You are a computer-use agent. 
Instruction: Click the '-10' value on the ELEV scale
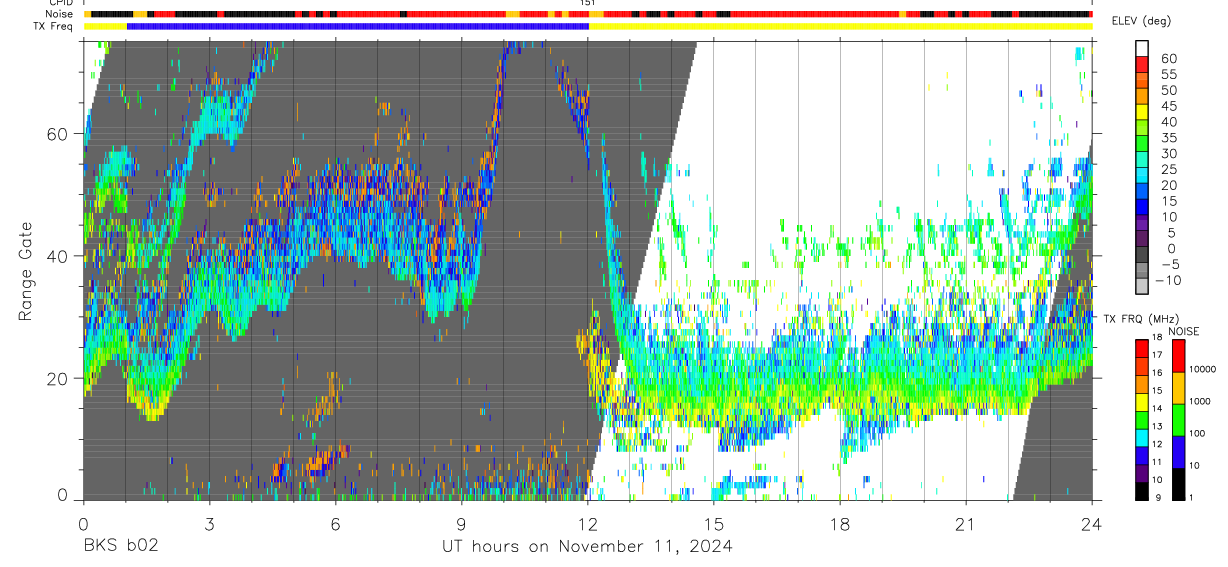coord(1168,280)
